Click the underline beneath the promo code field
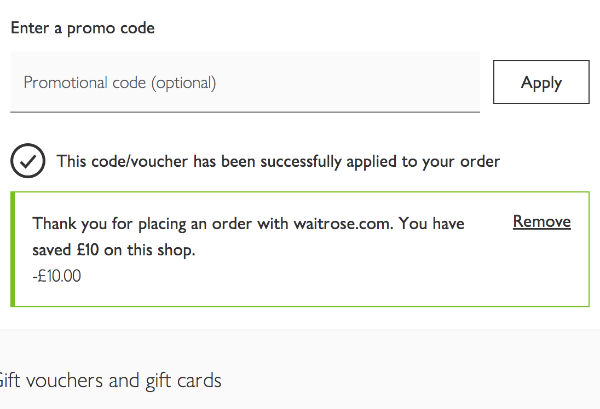Viewport: 600px width, 409px height. point(245,112)
